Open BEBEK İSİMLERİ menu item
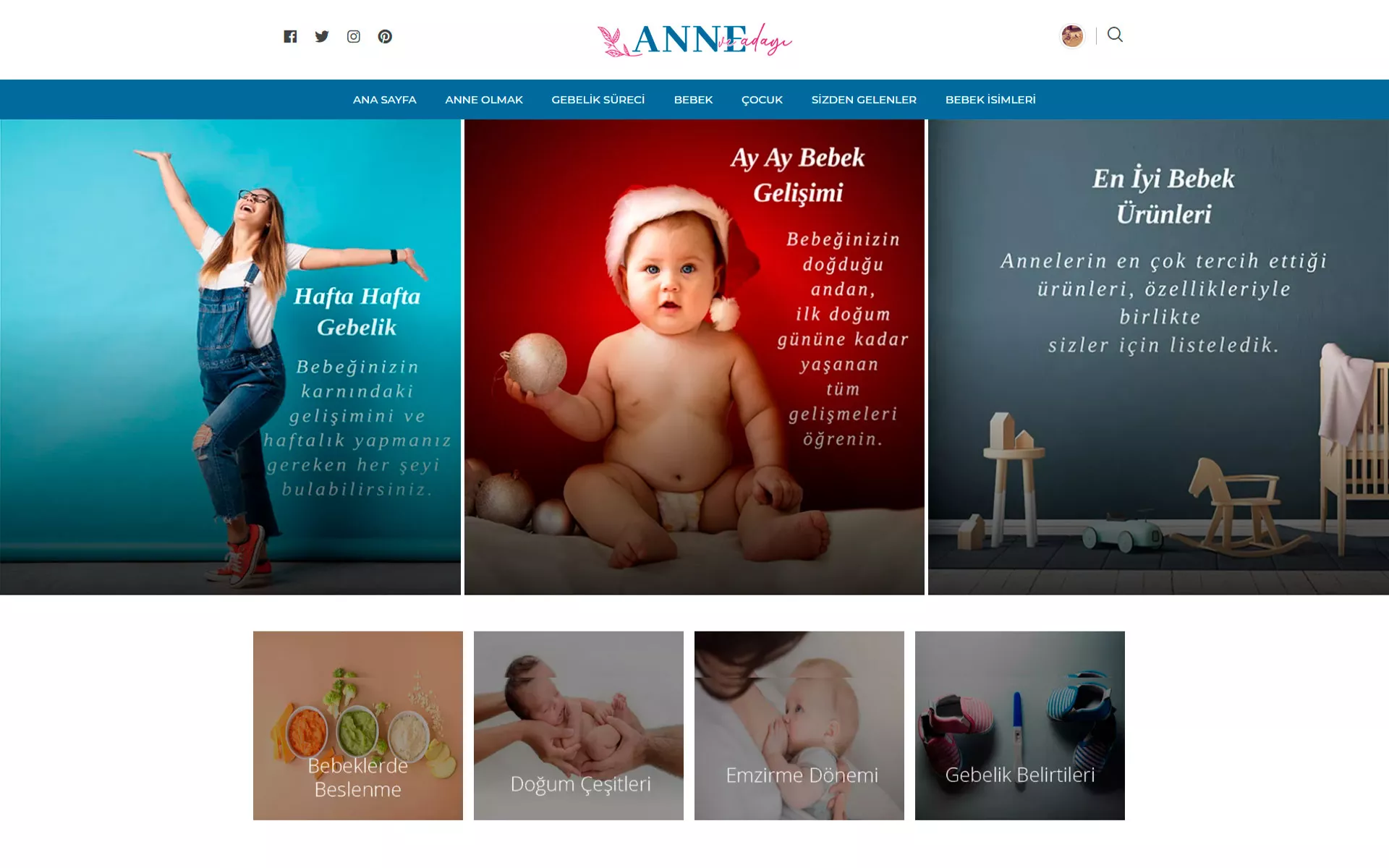 [990, 100]
